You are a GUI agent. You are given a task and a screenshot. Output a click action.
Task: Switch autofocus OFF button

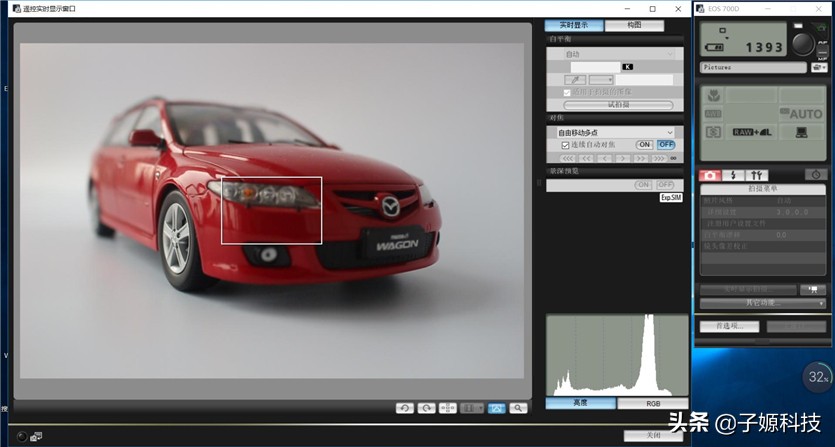(x=666, y=145)
